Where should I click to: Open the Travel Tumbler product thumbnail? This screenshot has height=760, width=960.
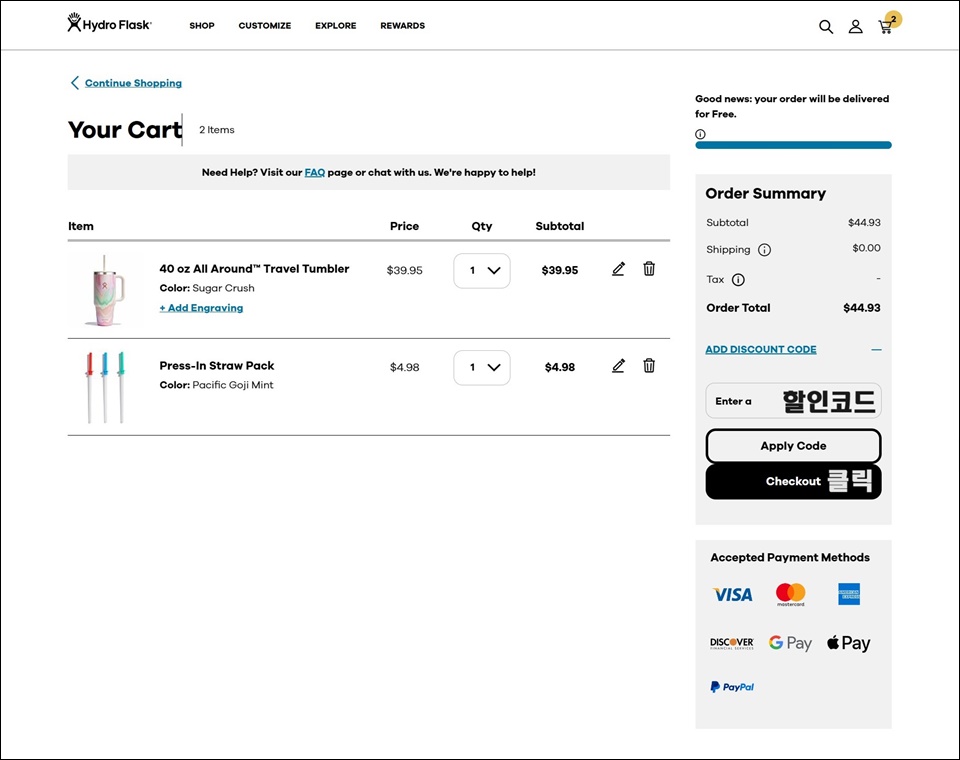[x=107, y=290]
